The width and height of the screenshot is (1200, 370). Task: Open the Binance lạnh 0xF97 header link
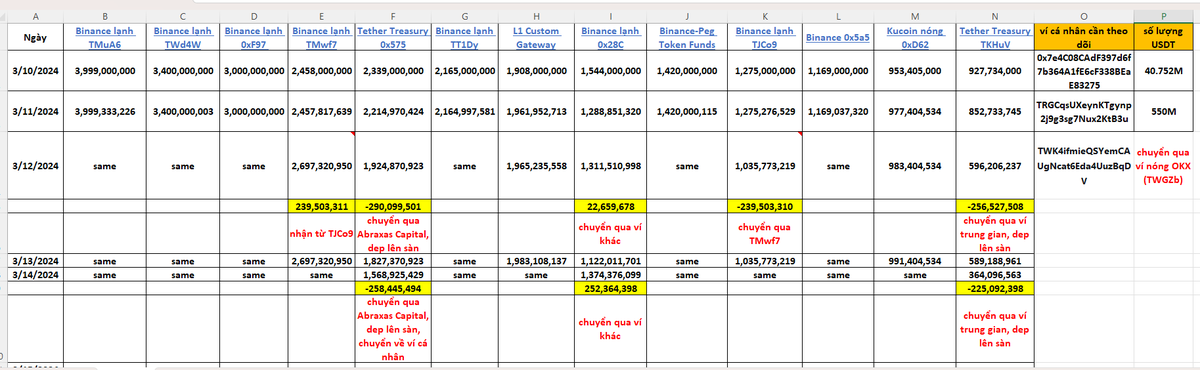pos(253,37)
